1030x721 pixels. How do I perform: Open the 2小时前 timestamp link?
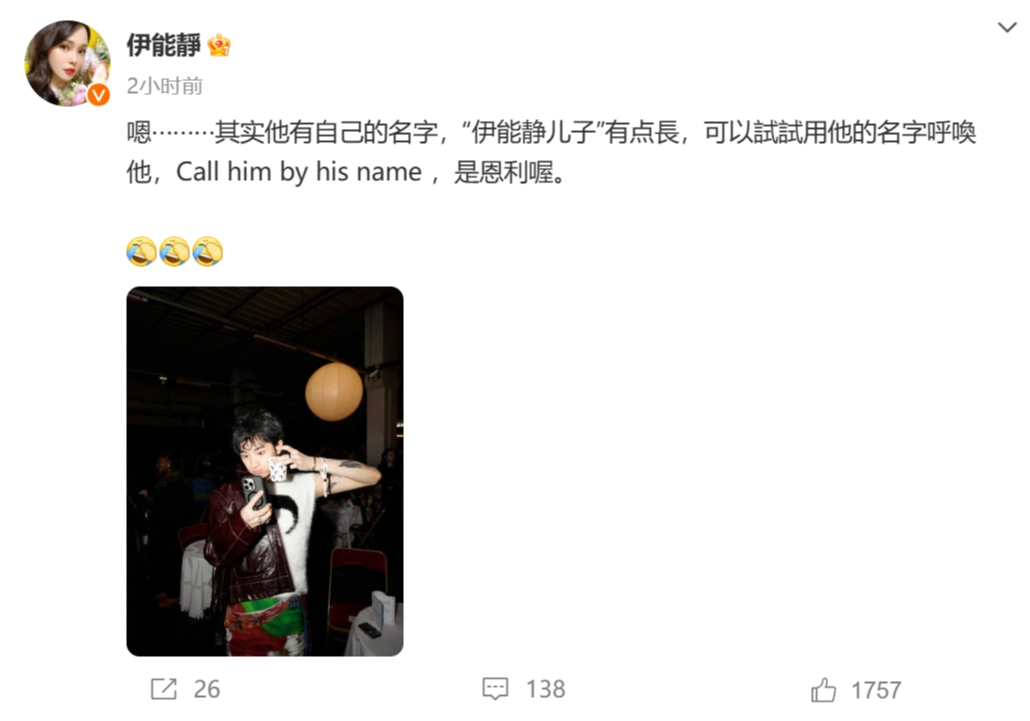[164, 86]
